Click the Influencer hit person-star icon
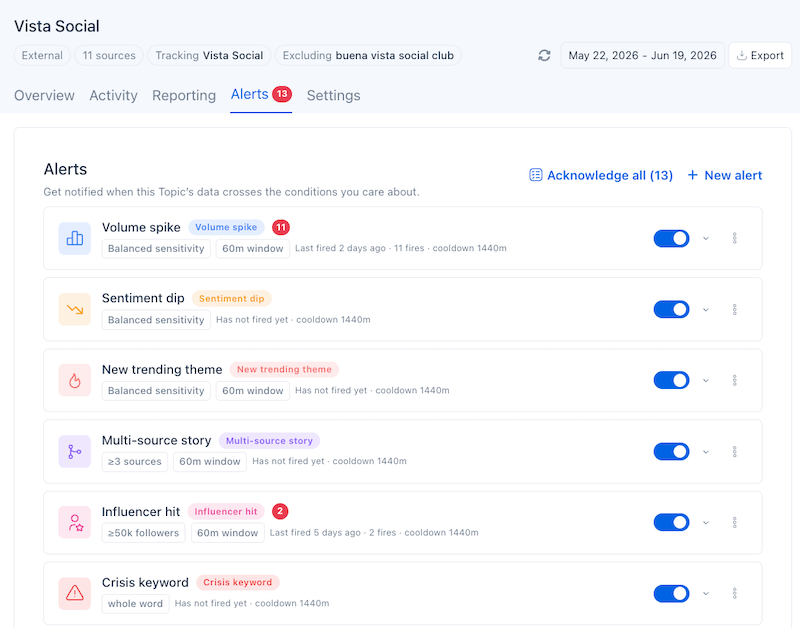The height and width of the screenshot is (628, 800). (x=74, y=522)
